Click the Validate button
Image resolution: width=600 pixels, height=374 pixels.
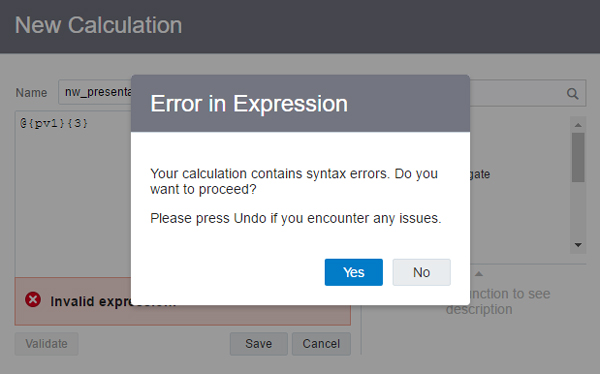click(46, 344)
